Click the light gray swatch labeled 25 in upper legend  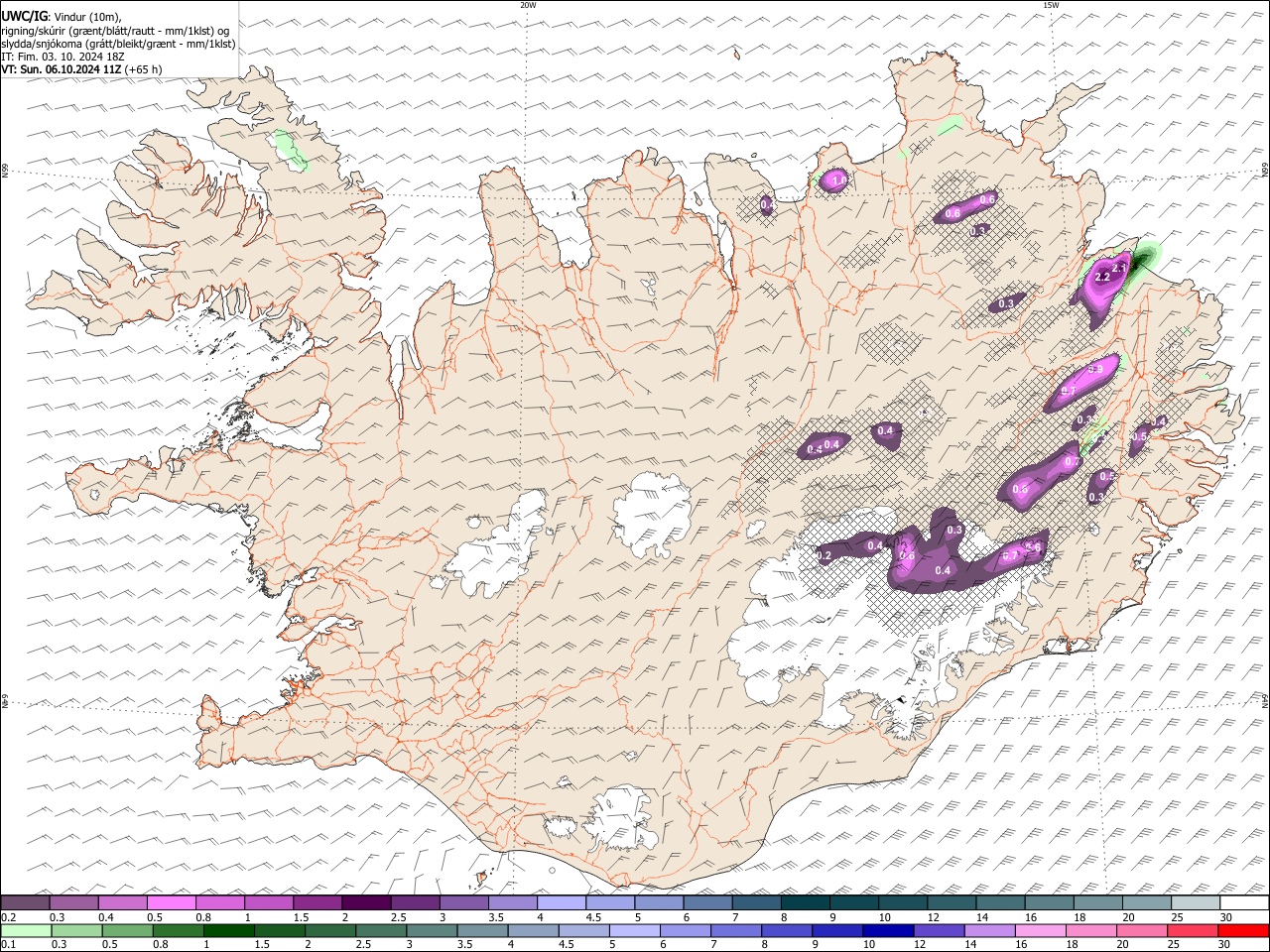[1195, 903]
